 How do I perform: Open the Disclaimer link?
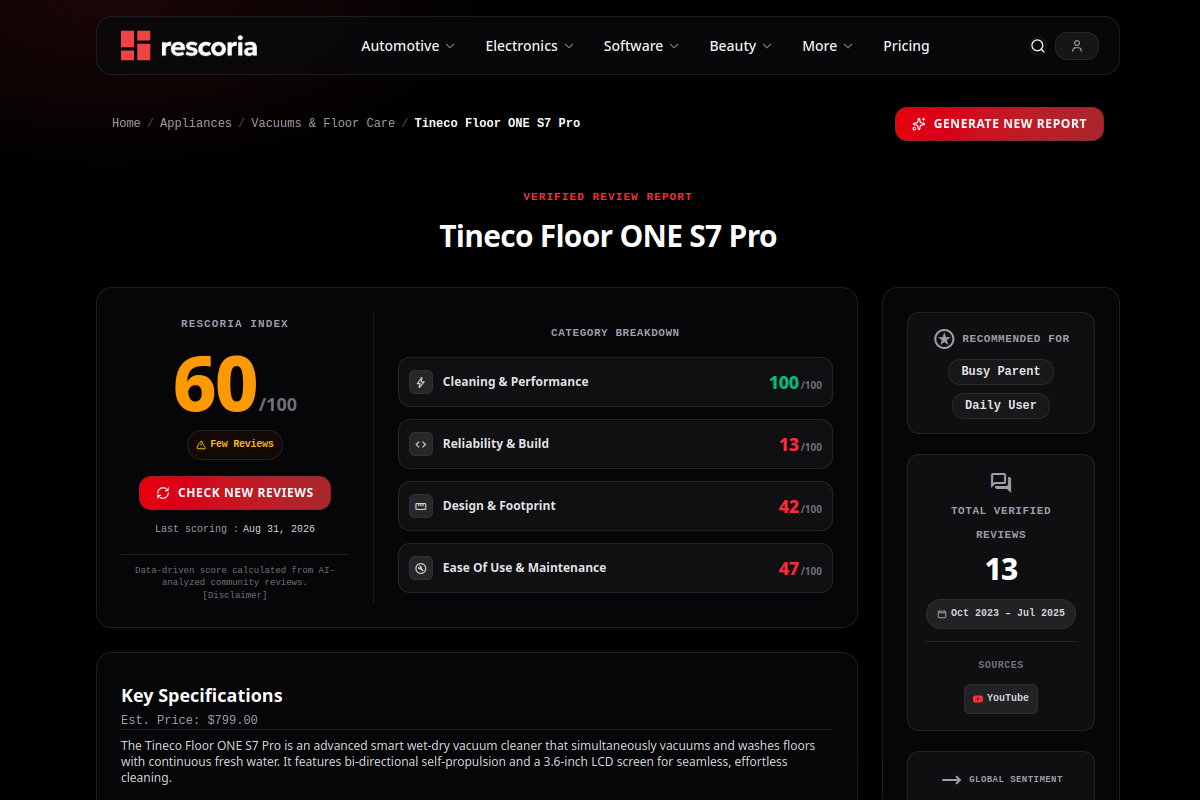tap(235, 595)
